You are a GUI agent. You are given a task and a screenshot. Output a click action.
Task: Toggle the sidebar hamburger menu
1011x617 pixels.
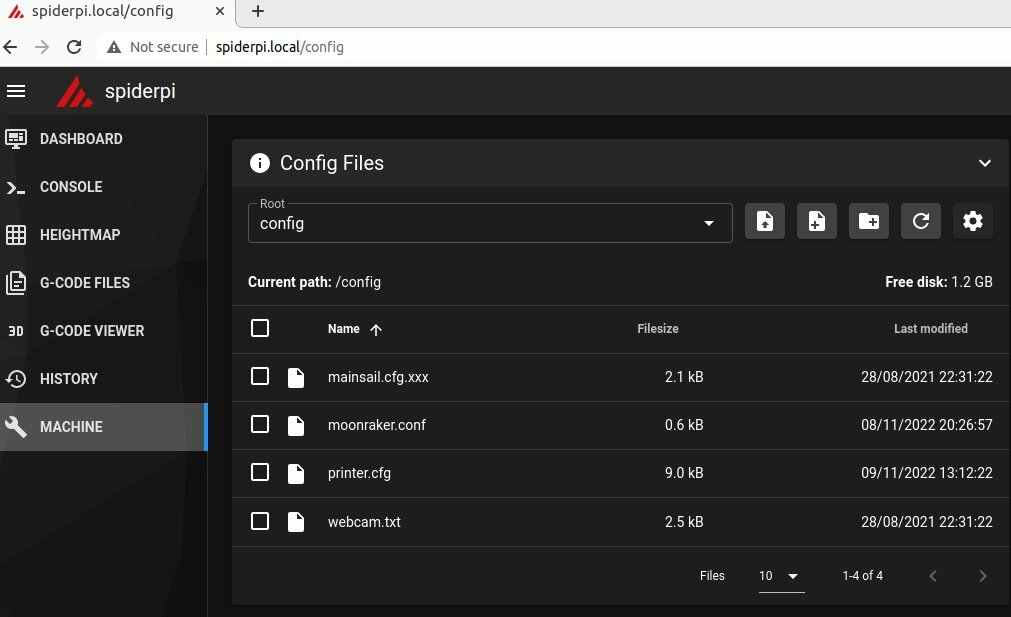point(16,92)
